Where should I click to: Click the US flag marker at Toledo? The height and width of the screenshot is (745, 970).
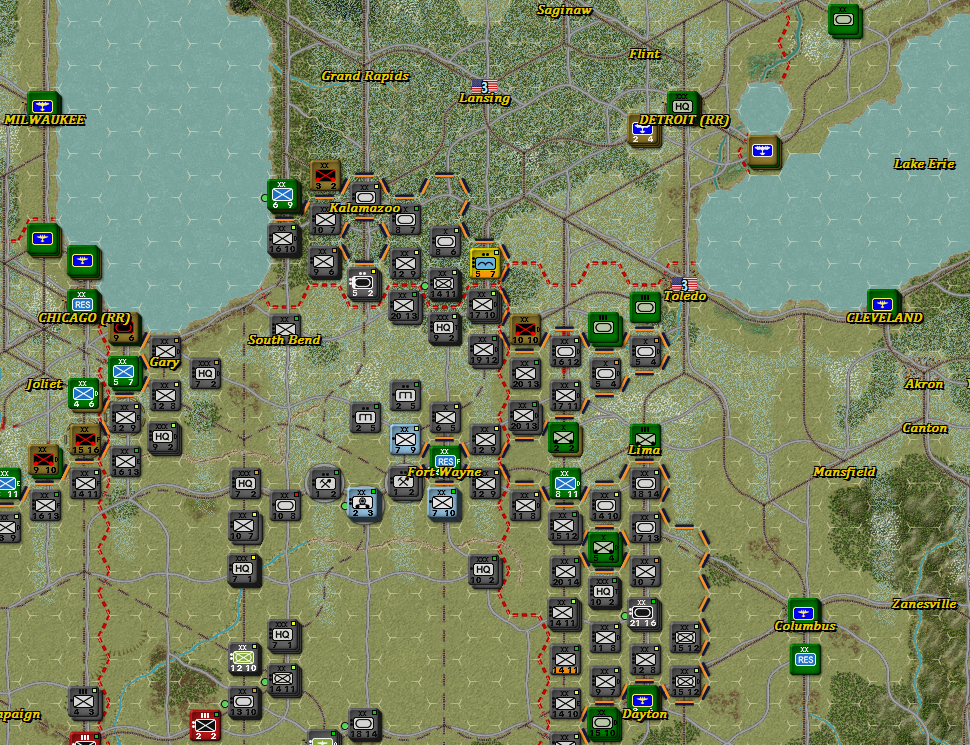[684, 284]
